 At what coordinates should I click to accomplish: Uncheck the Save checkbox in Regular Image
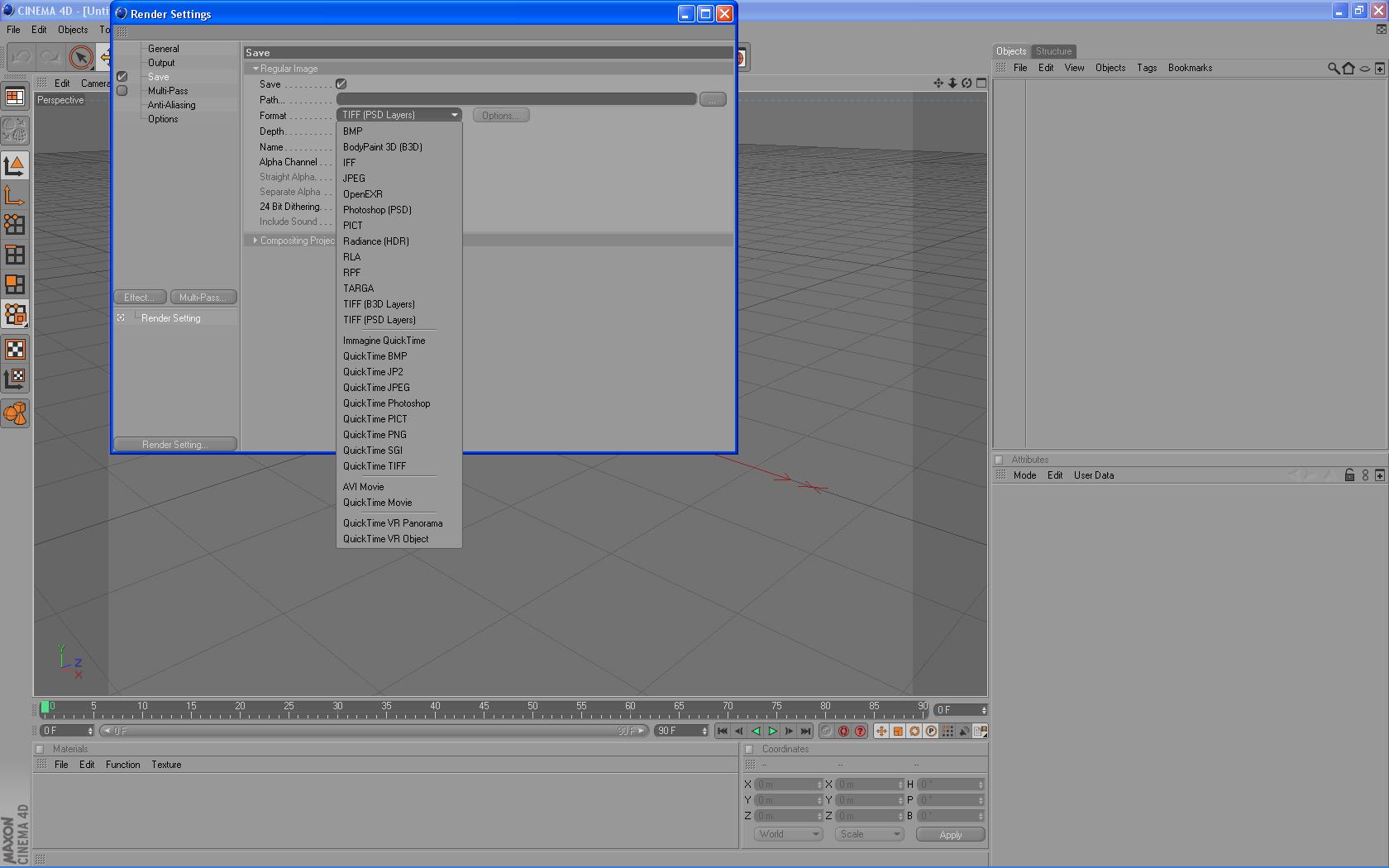[341, 84]
